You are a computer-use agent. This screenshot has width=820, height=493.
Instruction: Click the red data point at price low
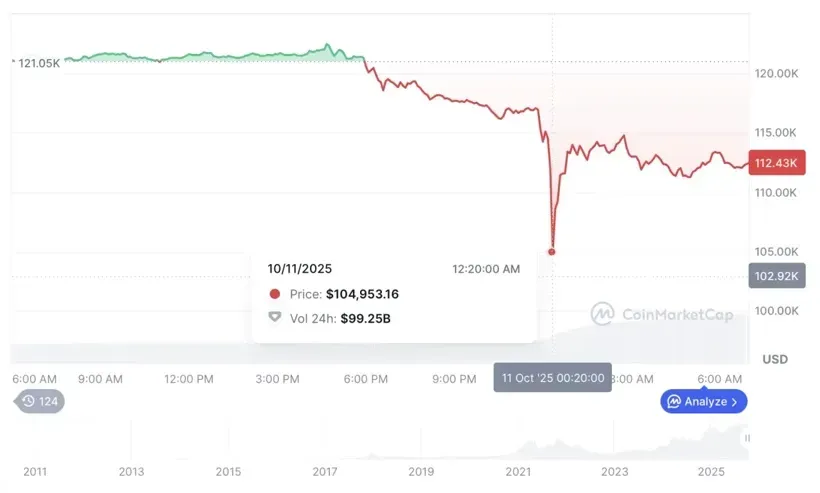click(552, 251)
